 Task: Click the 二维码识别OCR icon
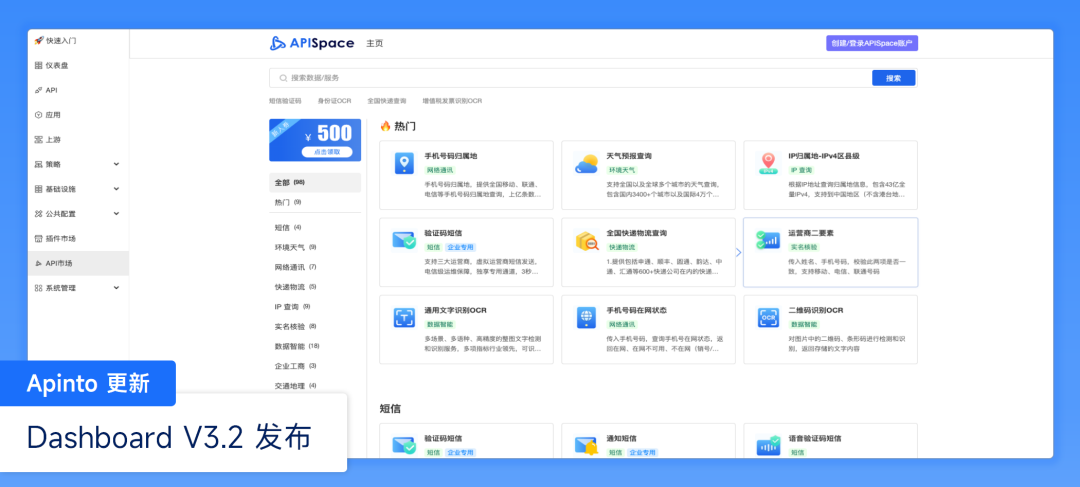pos(768,318)
